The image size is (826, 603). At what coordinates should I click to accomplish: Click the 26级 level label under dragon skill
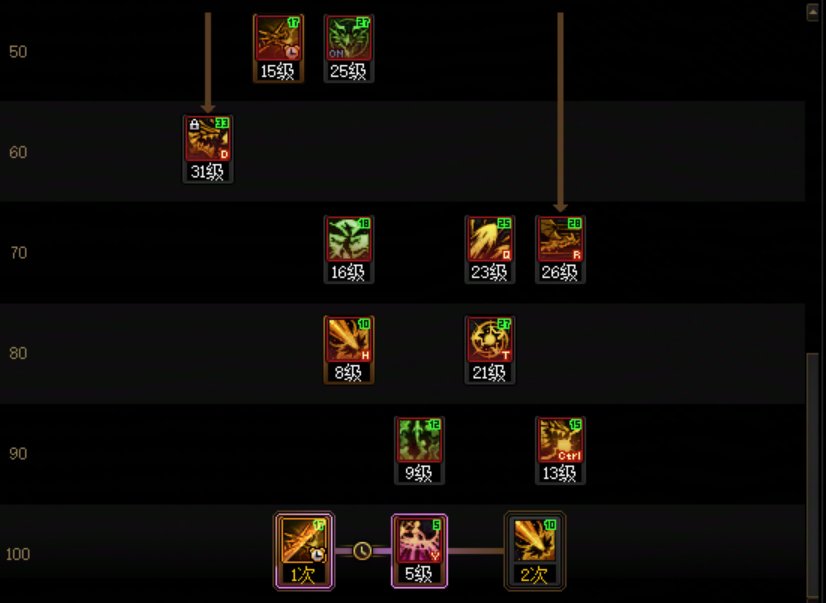coord(560,272)
